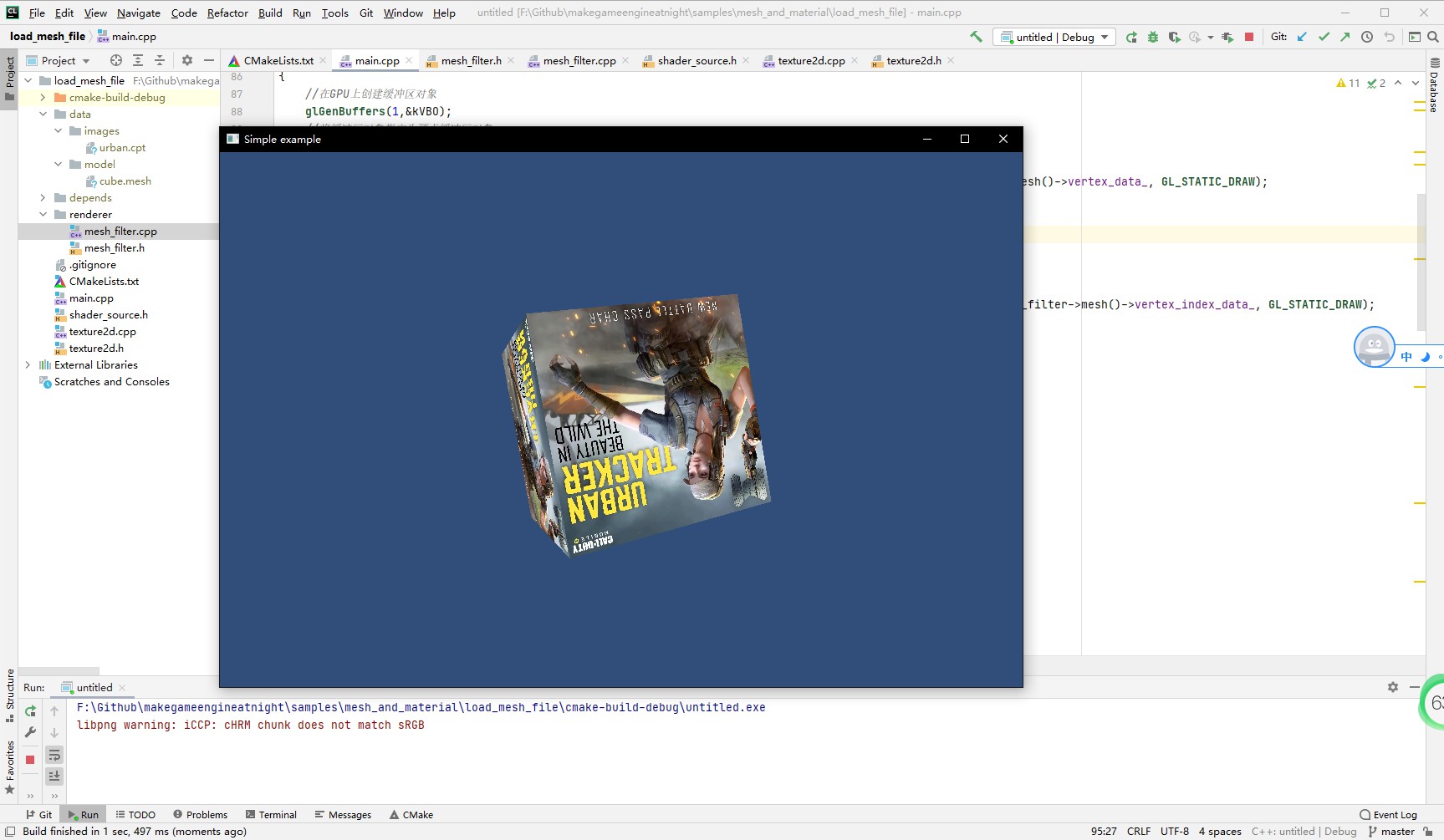Open Project panel settings gear
The height and width of the screenshot is (840, 1444).
pos(187,60)
